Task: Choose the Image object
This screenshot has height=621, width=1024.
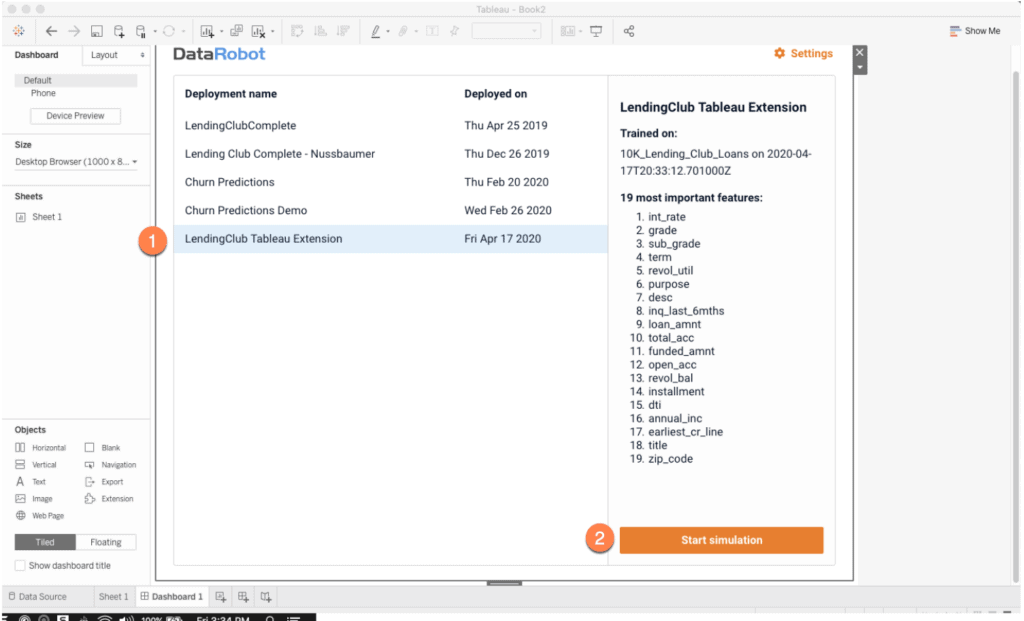Action: click(34, 499)
